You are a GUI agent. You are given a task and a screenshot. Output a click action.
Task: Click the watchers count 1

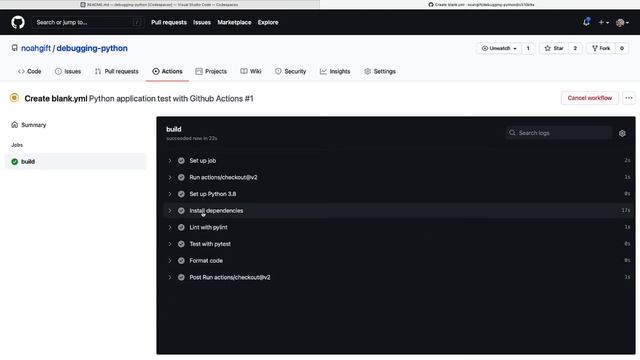click(528, 48)
